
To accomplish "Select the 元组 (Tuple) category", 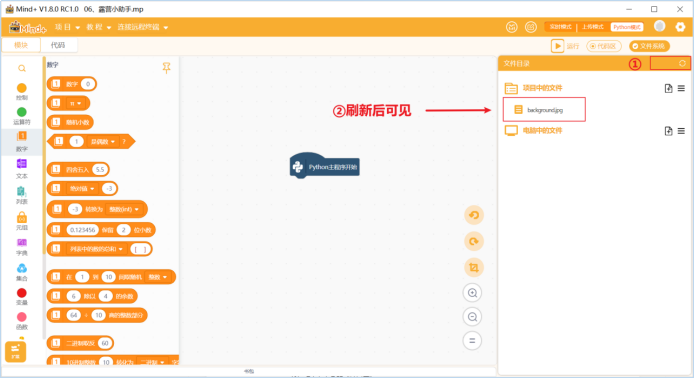I will coord(22,221).
